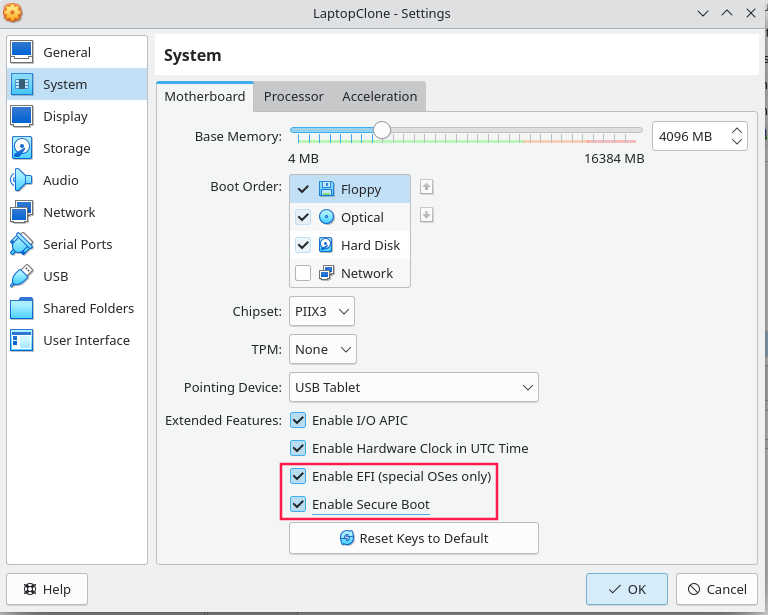Click the 4096 MB memory input field

[x=687, y=136]
